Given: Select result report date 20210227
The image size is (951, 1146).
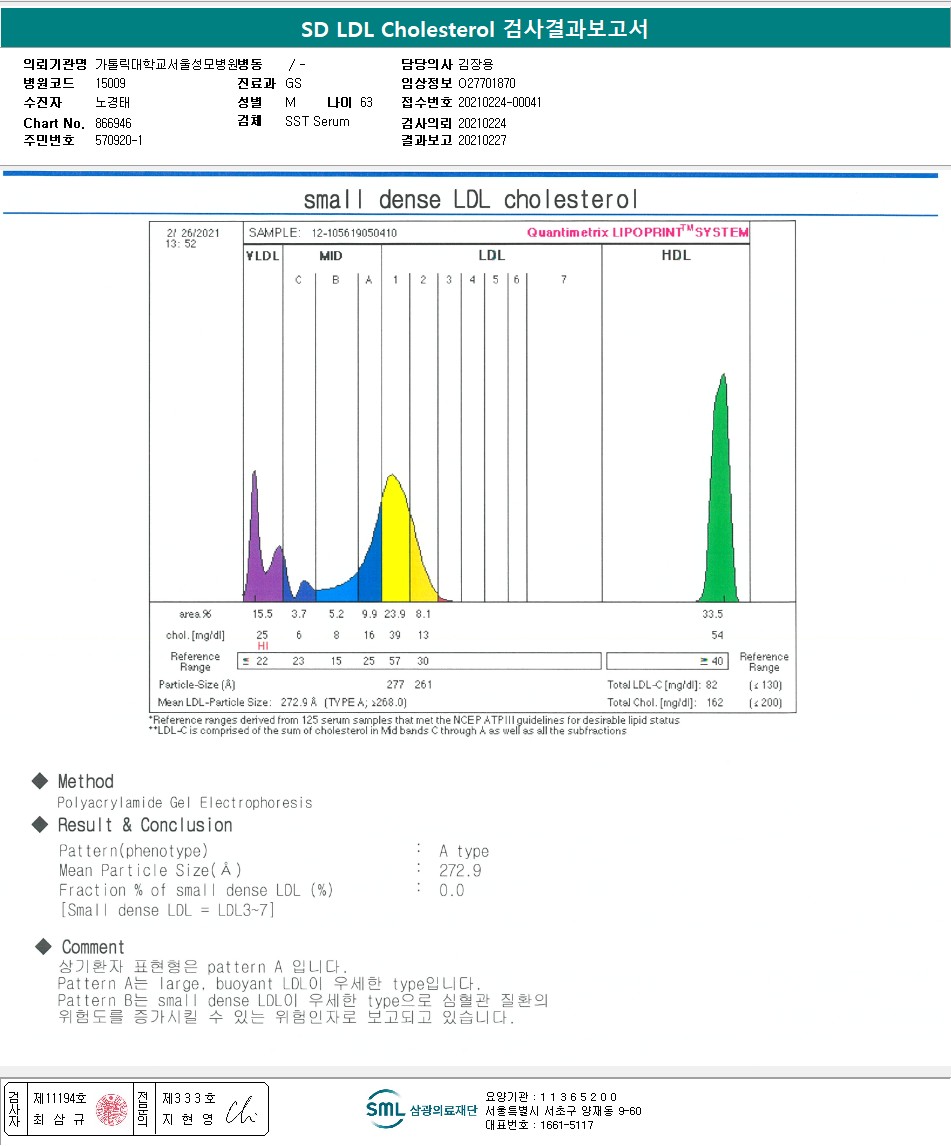Looking at the screenshot, I should [482, 140].
